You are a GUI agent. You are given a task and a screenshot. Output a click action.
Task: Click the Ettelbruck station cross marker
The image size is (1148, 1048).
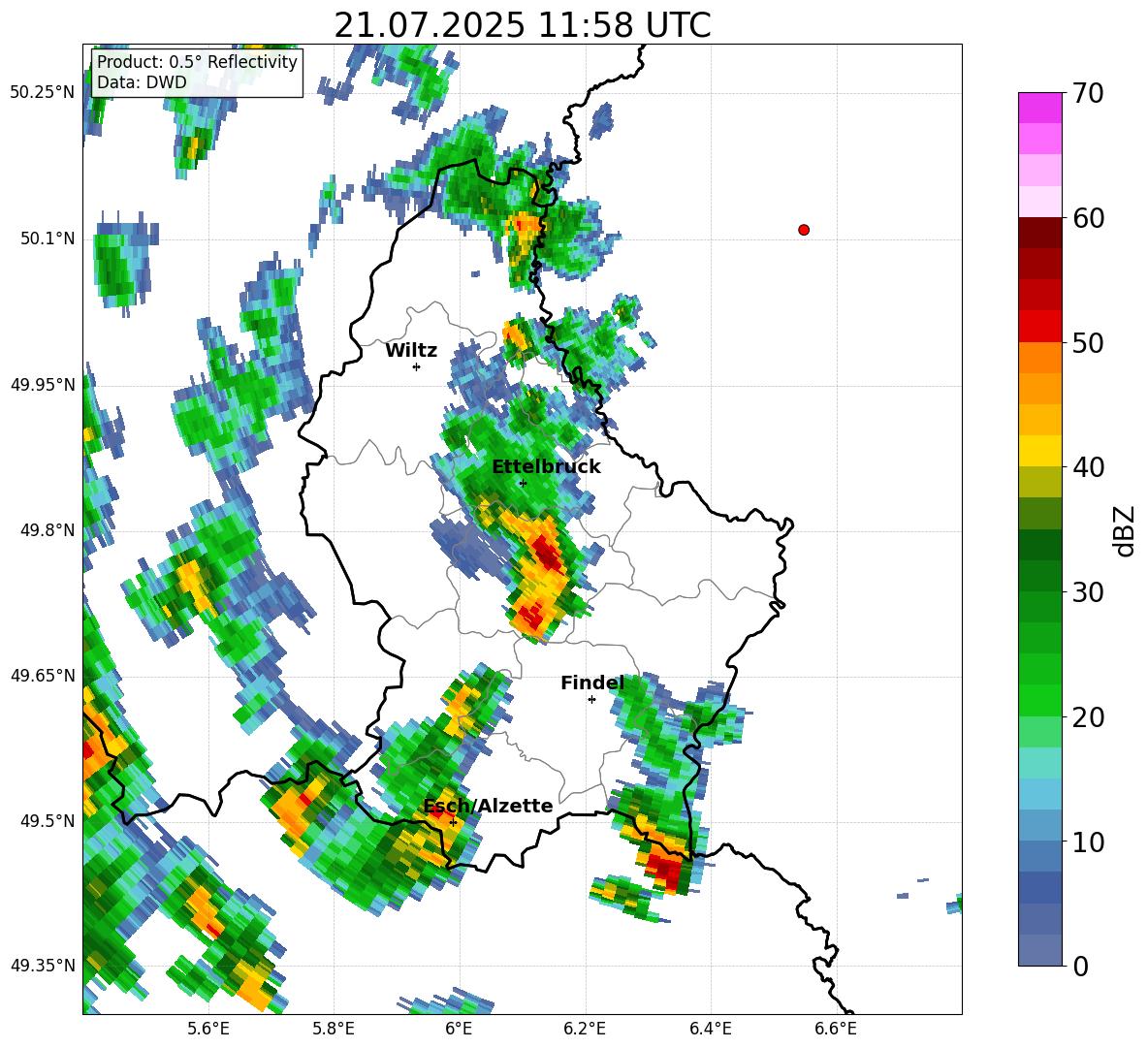tap(522, 483)
